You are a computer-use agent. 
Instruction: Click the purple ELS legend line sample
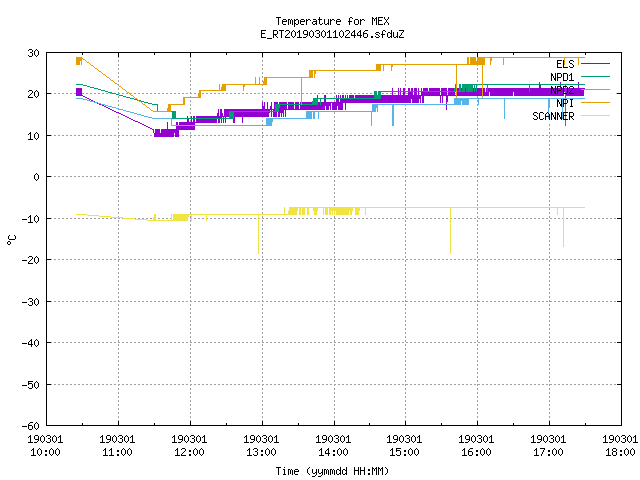coord(595,64)
